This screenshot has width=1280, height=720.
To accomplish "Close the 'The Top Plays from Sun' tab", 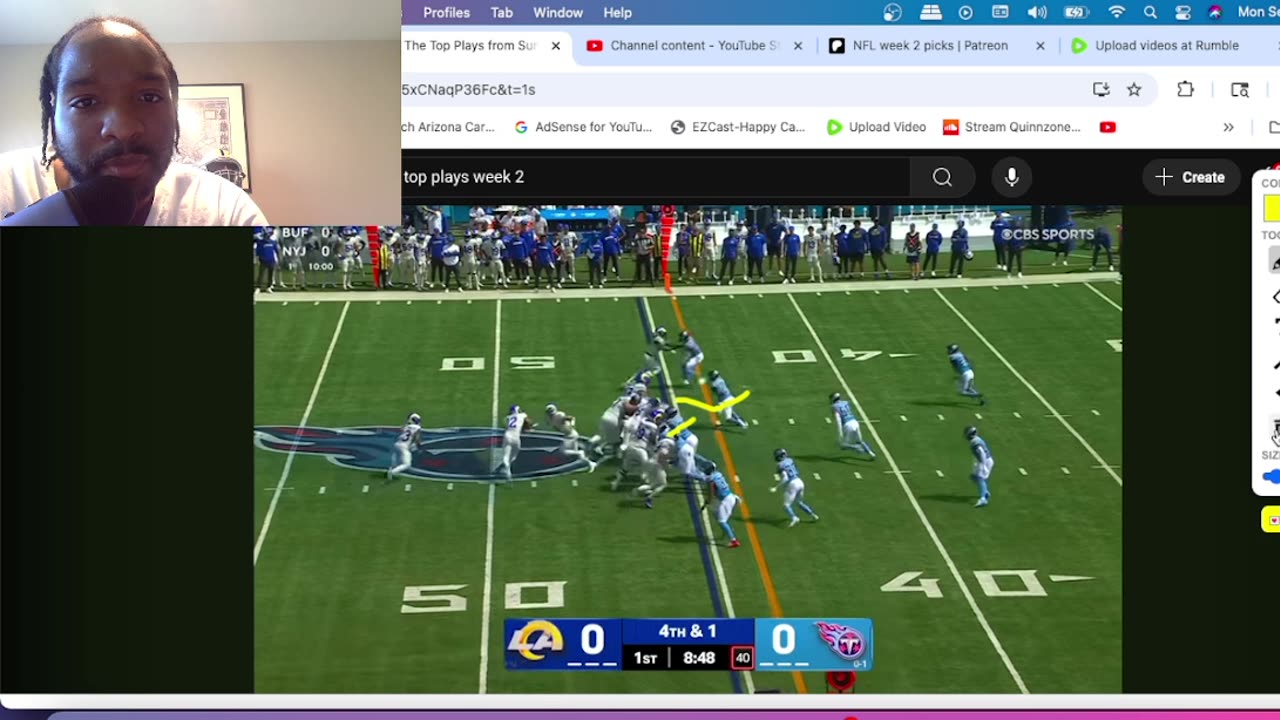I will pyautogui.click(x=556, y=45).
